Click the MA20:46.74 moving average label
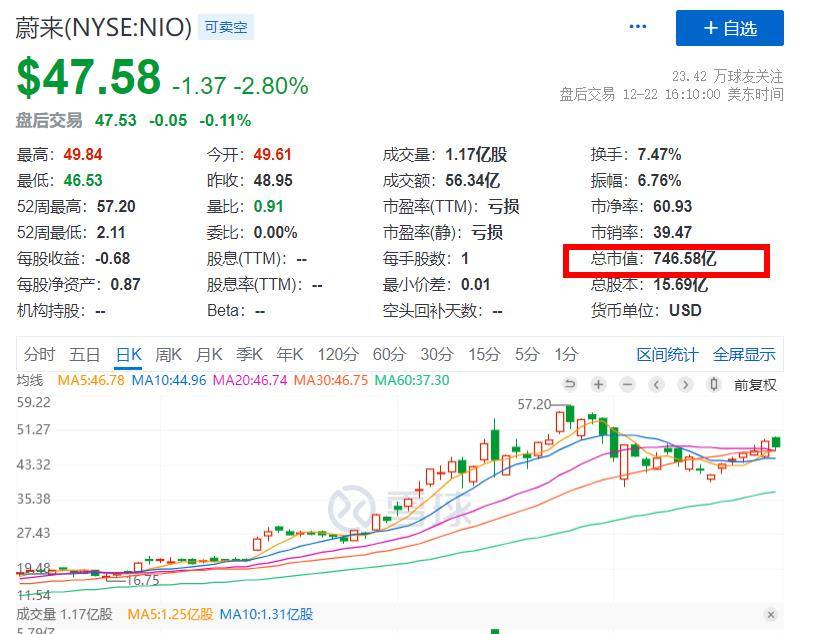830x634 pixels. coord(250,381)
